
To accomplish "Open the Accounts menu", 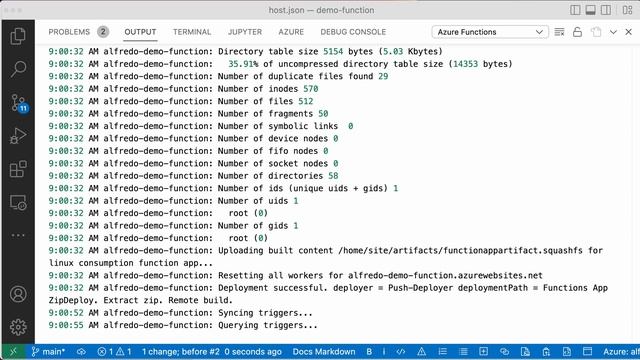I will click(x=18, y=294).
